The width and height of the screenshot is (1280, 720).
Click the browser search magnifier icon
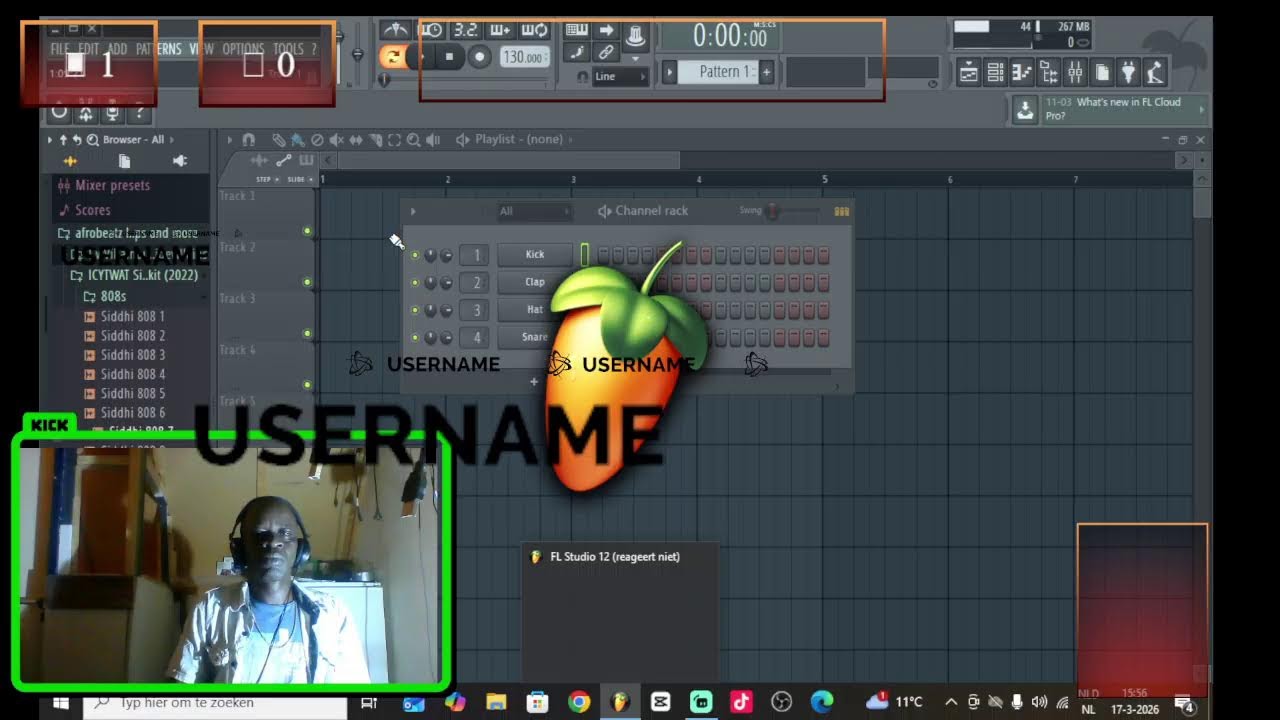[92, 140]
